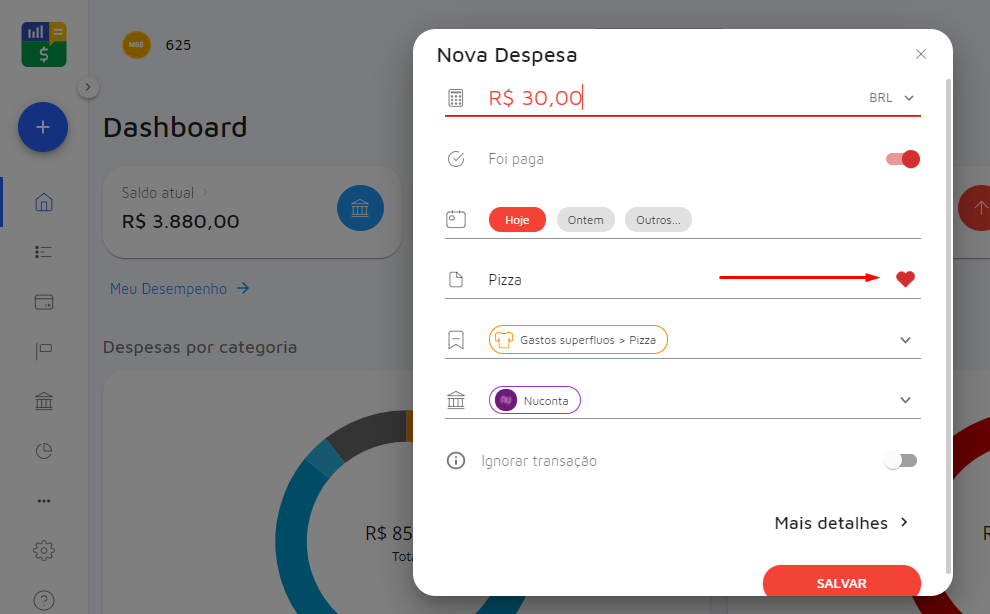Enable the Ignorar transação switch
This screenshot has width=990, height=614.
pyautogui.click(x=900, y=461)
